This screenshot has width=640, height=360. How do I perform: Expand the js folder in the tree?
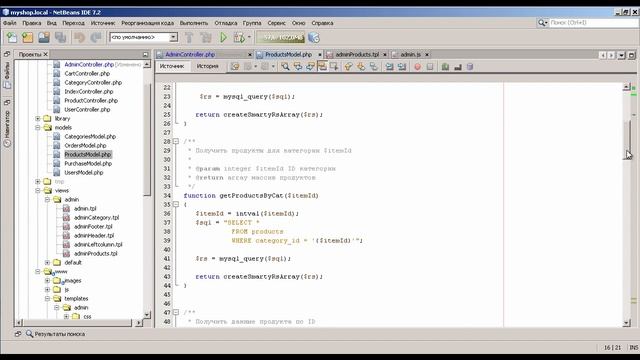point(47,289)
